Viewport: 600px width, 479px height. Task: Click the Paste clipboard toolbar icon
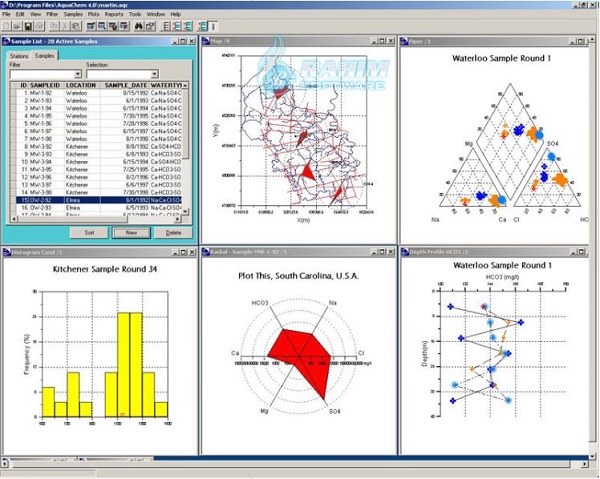pos(76,26)
